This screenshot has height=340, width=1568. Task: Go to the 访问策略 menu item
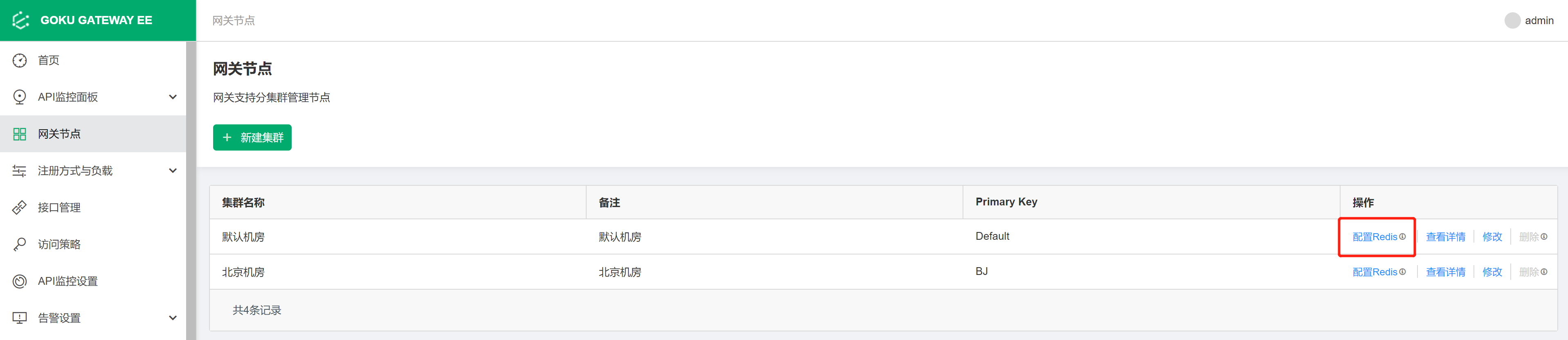pyautogui.click(x=59, y=244)
